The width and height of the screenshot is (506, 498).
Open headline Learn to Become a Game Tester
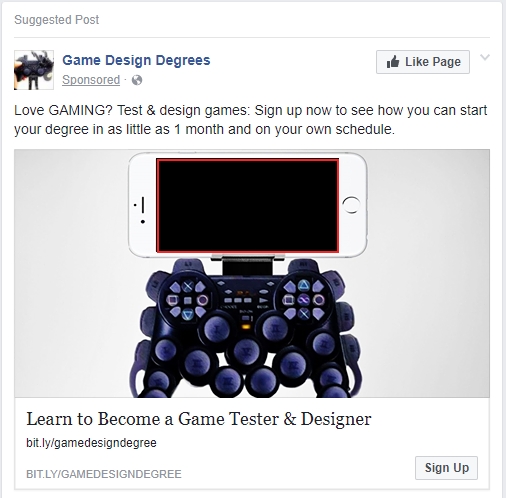[199, 419]
